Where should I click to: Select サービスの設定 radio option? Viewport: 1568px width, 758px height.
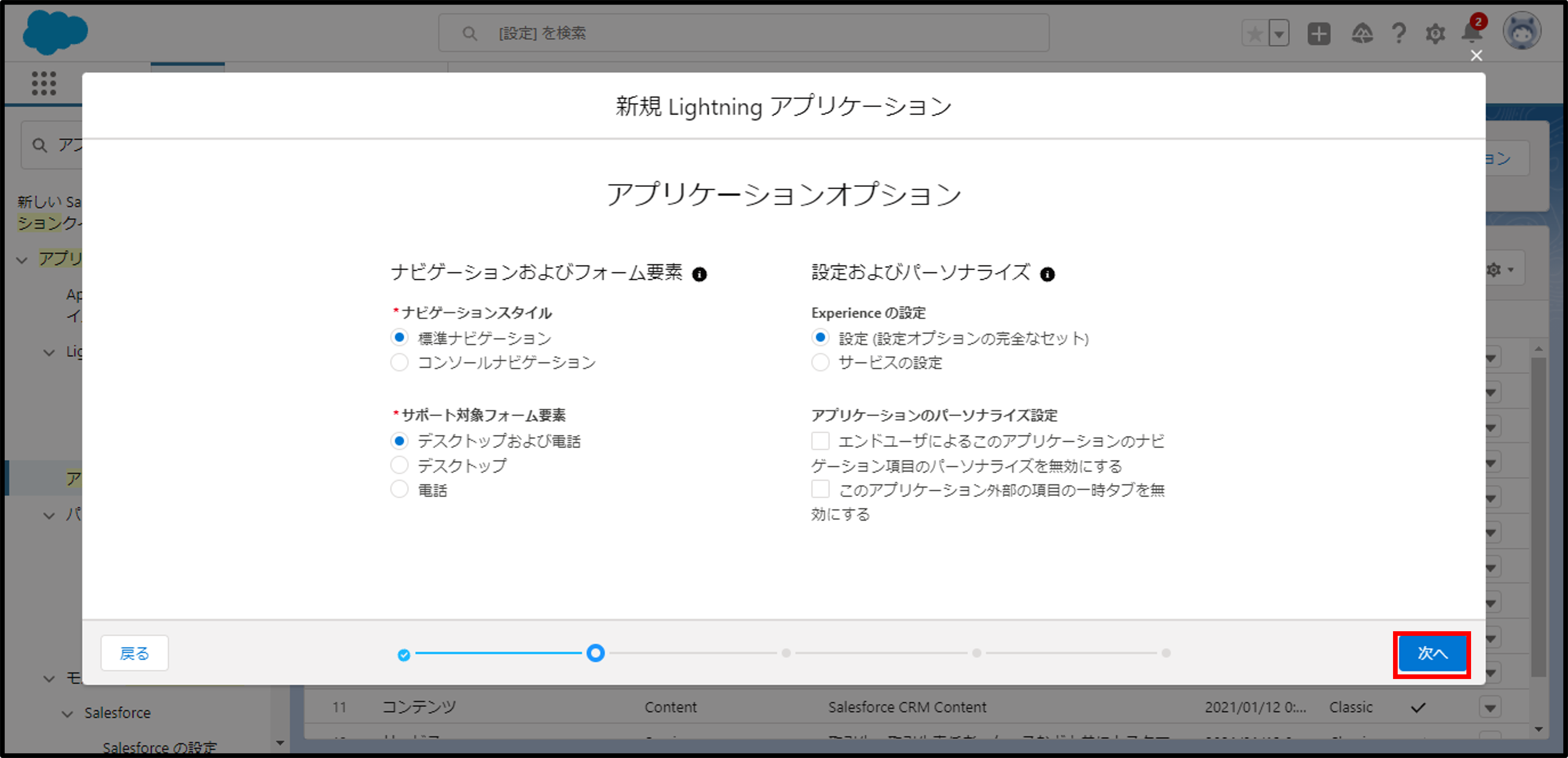820,363
